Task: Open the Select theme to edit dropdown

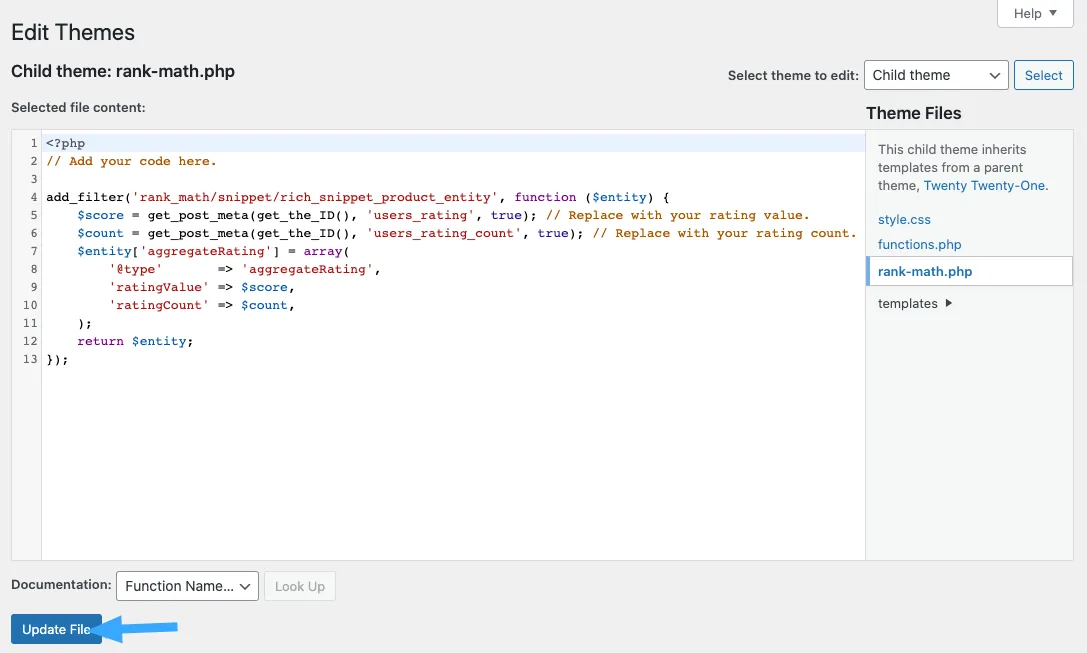Action: [936, 75]
